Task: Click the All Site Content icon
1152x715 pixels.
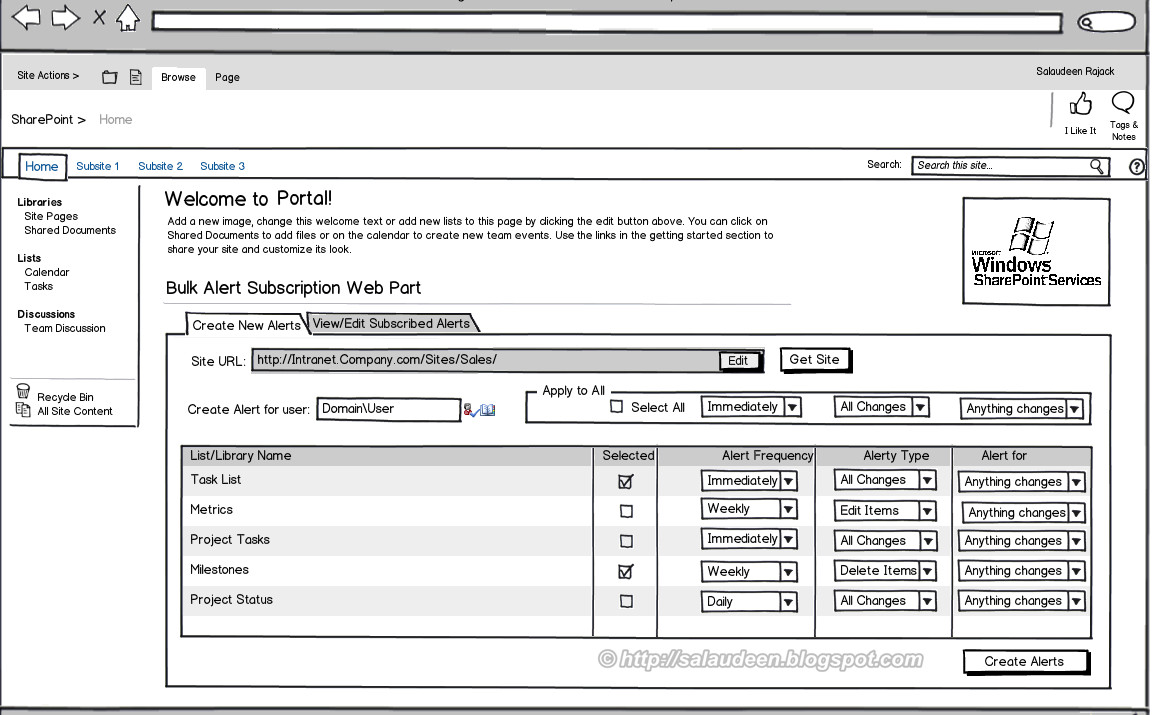Action: coord(23,409)
